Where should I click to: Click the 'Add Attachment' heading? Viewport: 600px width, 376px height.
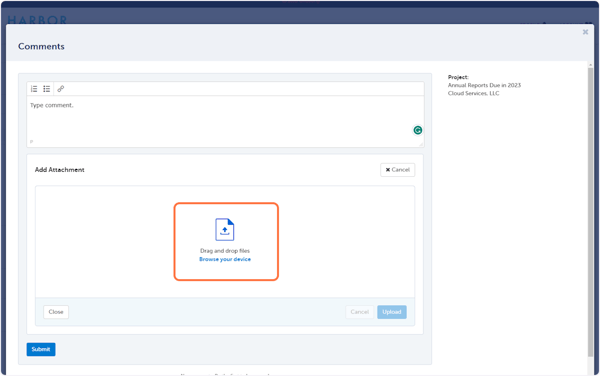pos(60,170)
